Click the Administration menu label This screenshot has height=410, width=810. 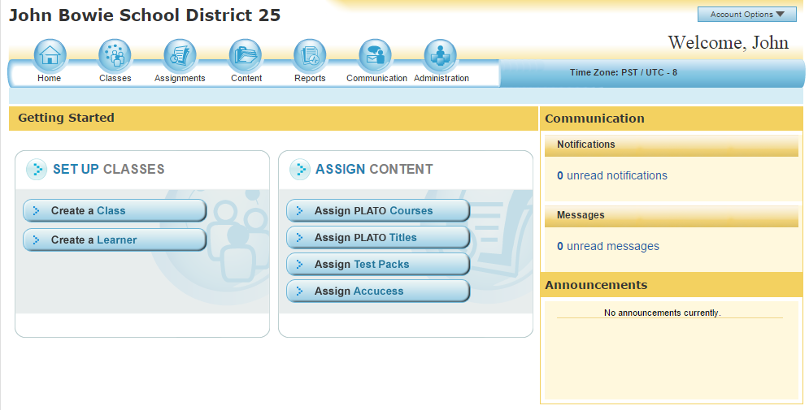coord(442,78)
